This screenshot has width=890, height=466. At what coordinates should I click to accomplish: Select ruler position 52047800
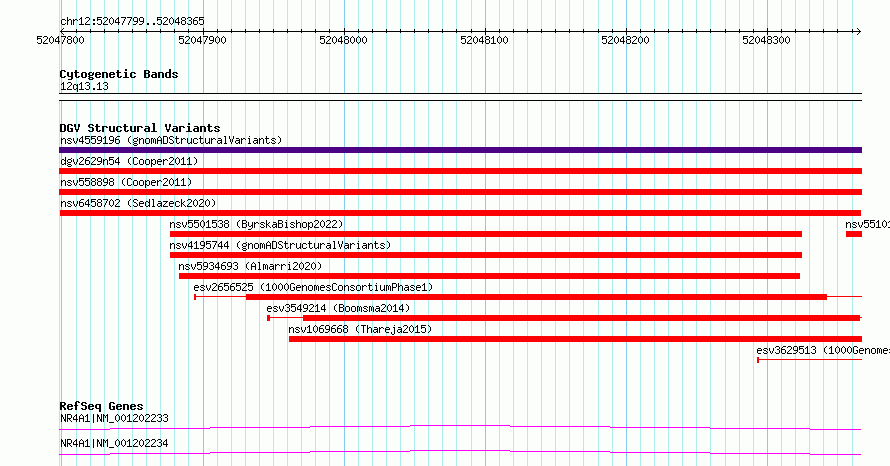60,40
